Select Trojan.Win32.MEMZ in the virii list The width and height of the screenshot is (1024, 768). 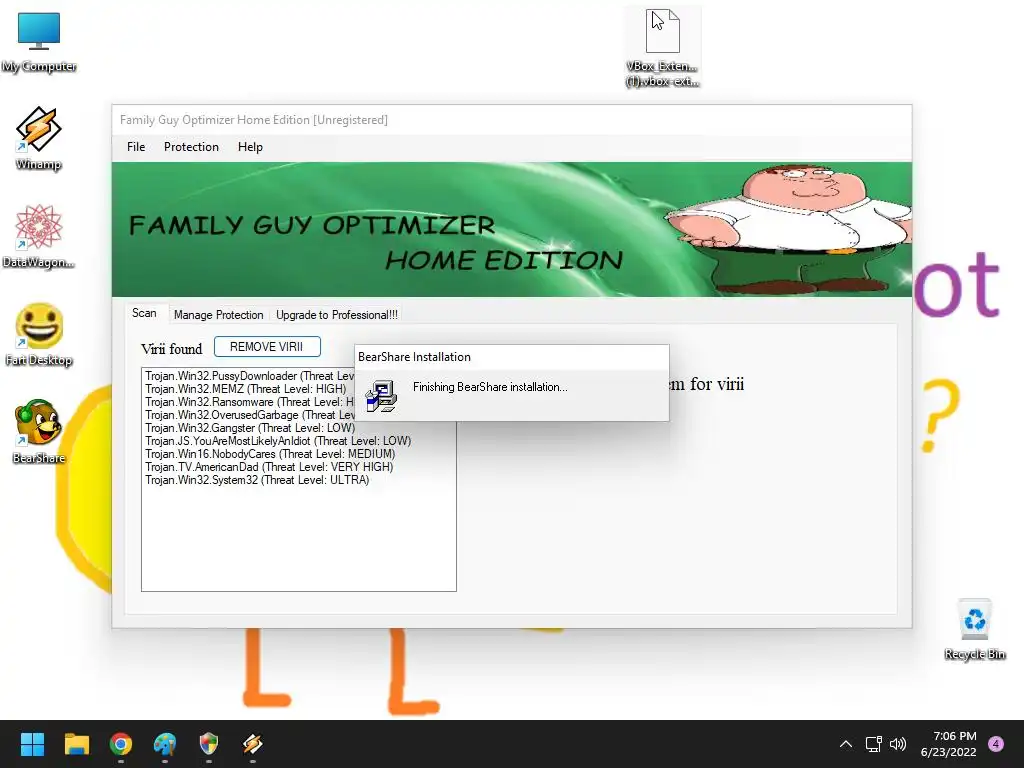click(x=246, y=389)
